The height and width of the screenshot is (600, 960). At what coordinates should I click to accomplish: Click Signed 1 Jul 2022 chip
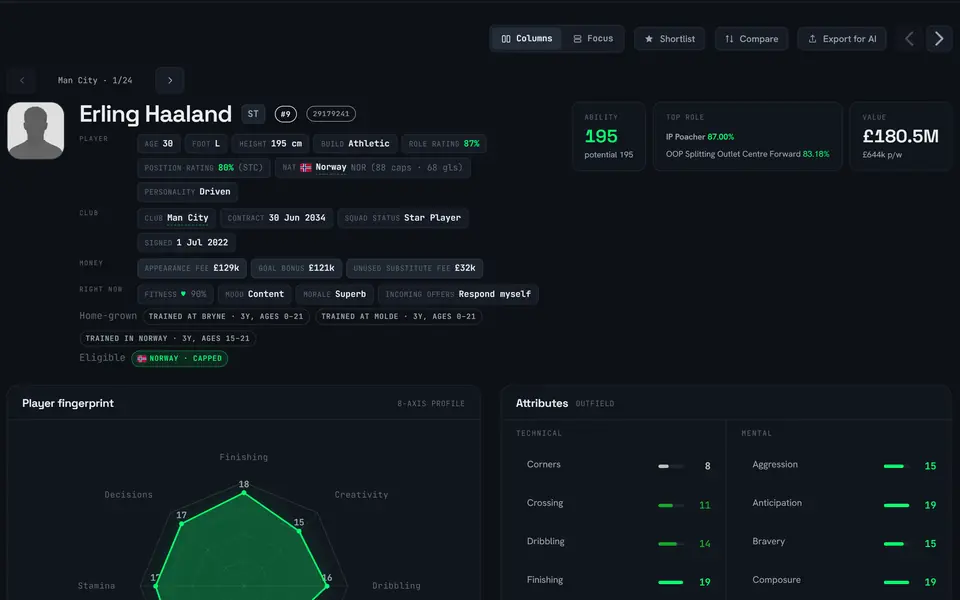click(x=186, y=242)
